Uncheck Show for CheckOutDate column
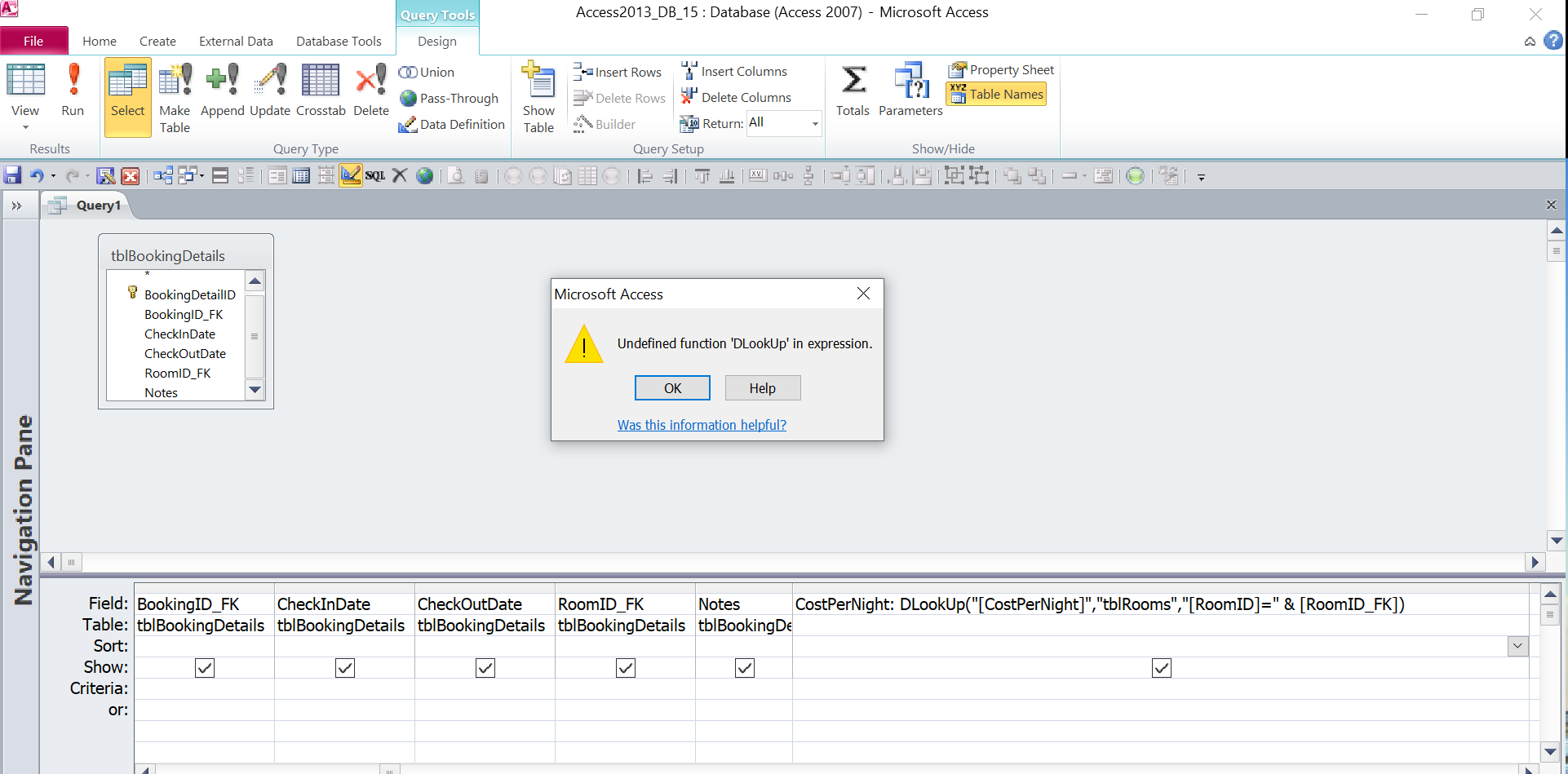This screenshot has height=774, width=1568. (x=485, y=668)
